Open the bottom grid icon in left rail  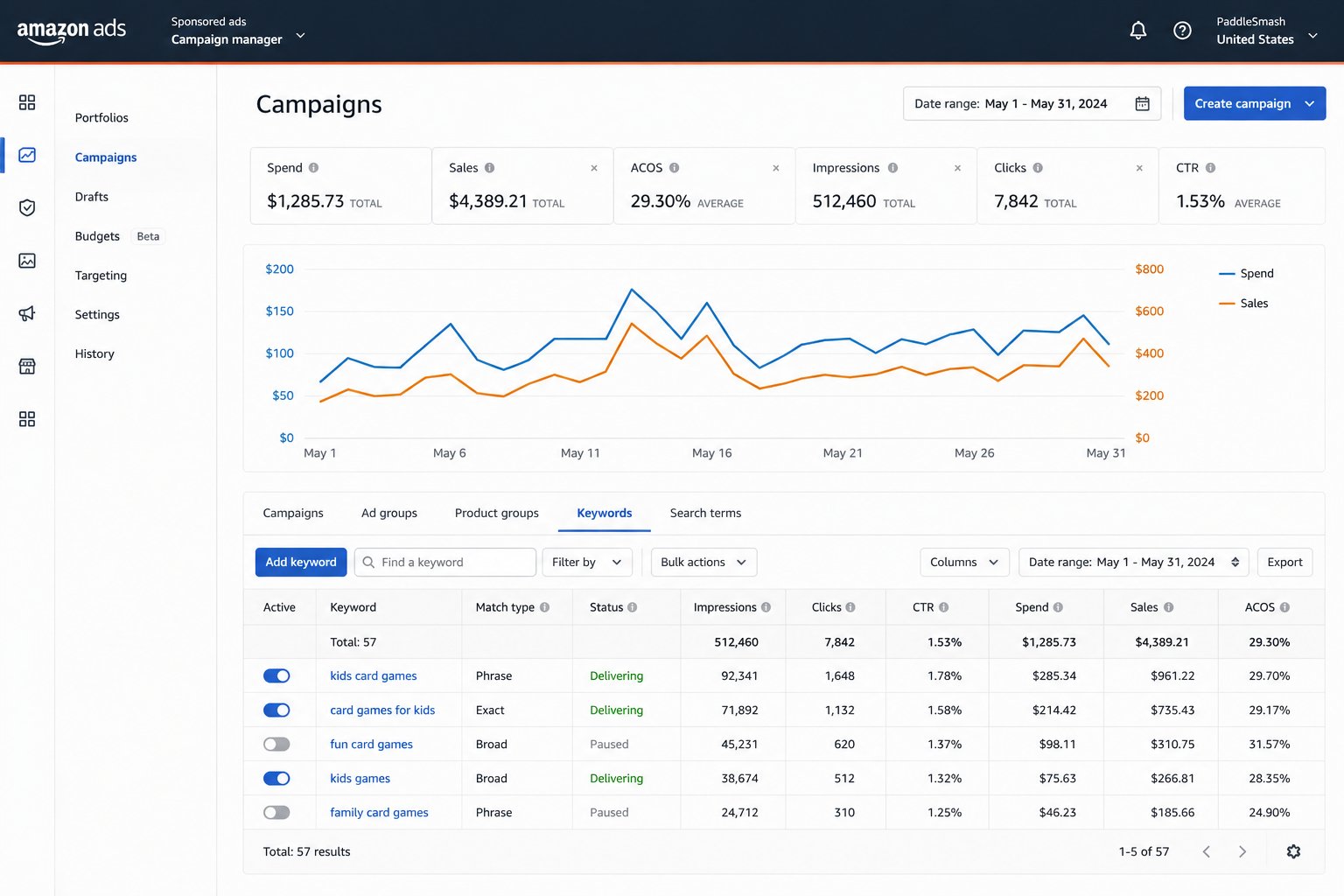click(x=27, y=419)
